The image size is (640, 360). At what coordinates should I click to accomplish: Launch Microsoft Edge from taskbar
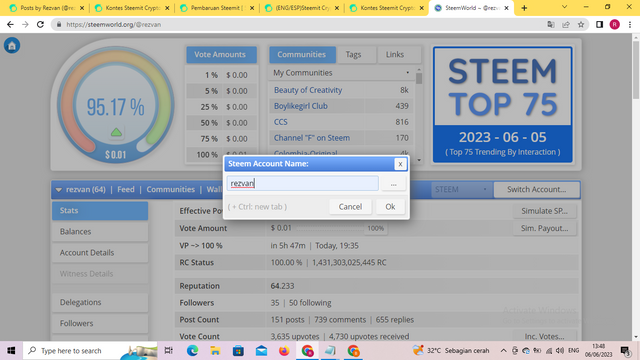pyautogui.click(x=192, y=351)
